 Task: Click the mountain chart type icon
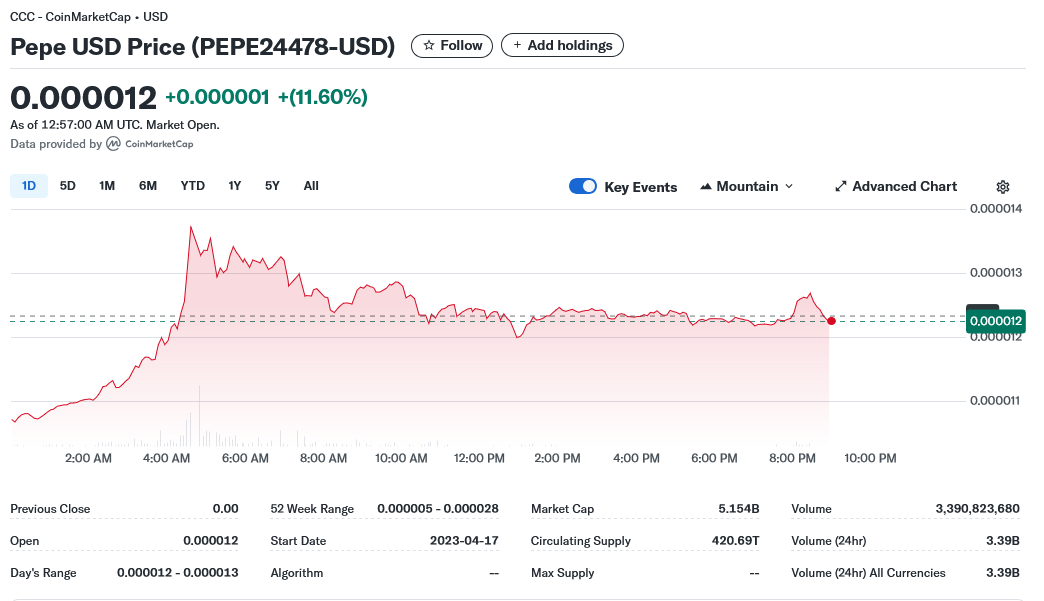706,187
